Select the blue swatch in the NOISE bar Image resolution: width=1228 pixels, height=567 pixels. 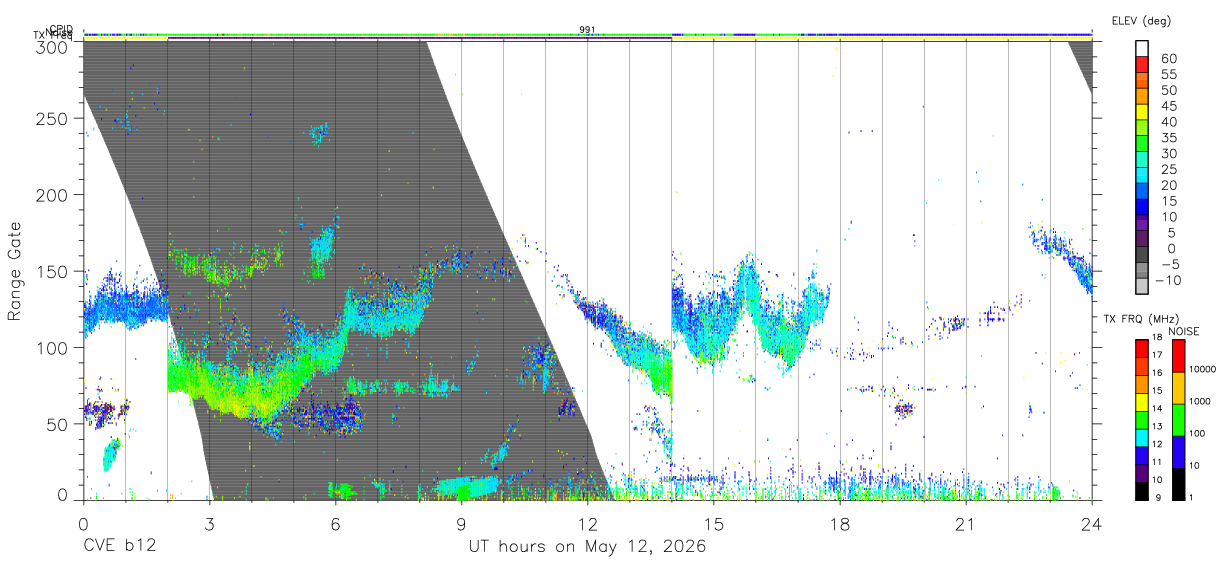(1178, 451)
